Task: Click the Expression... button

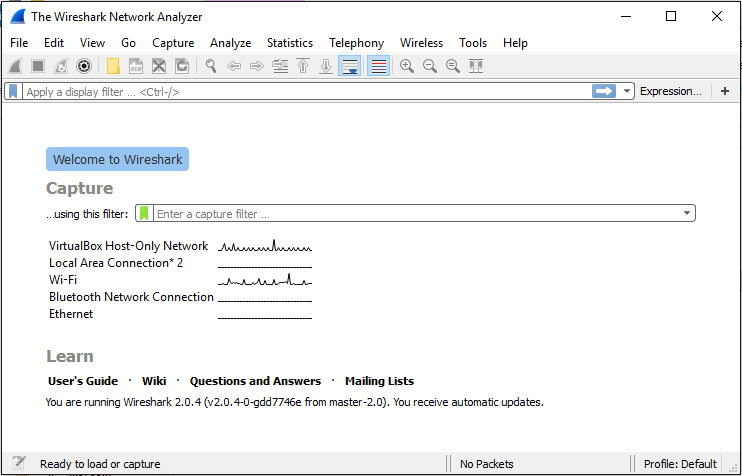Action: click(x=671, y=91)
